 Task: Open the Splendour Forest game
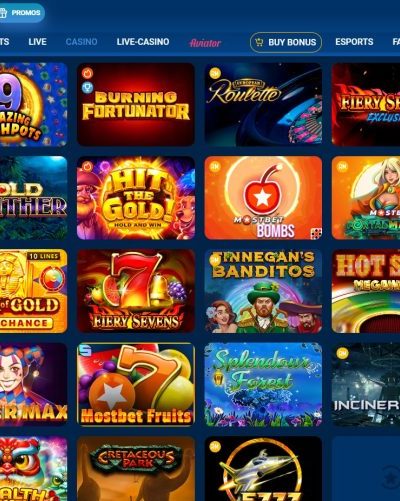pos(263,384)
